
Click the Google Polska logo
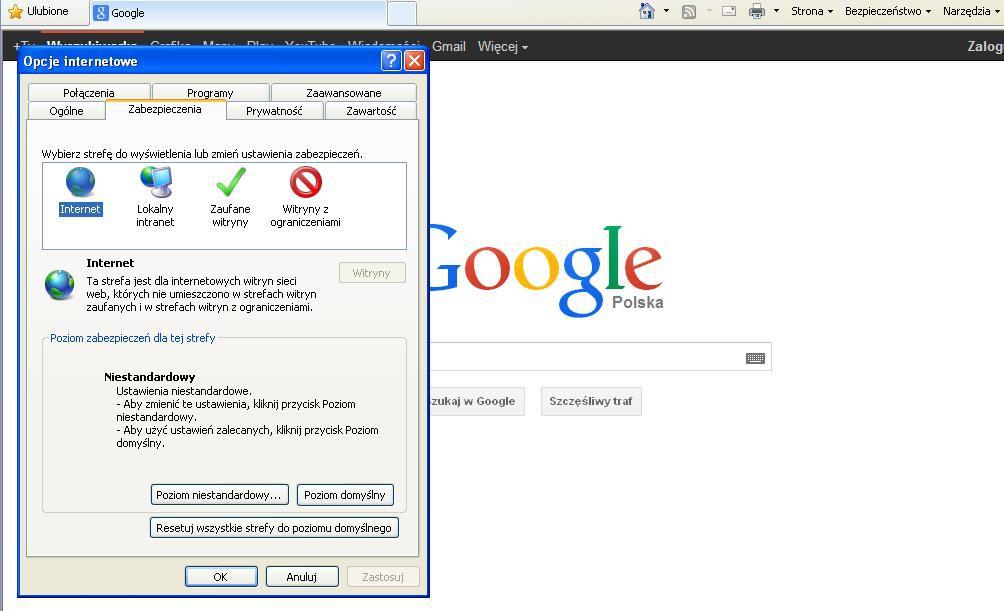[x=546, y=269]
